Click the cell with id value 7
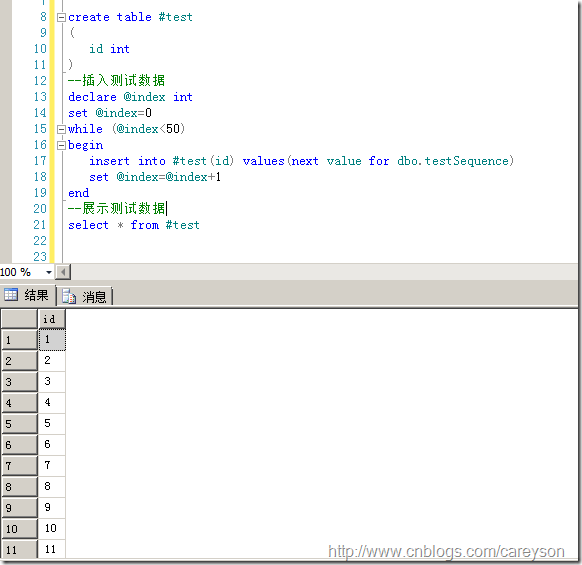The height and width of the screenshot is (565, 582). coord(52,465)
